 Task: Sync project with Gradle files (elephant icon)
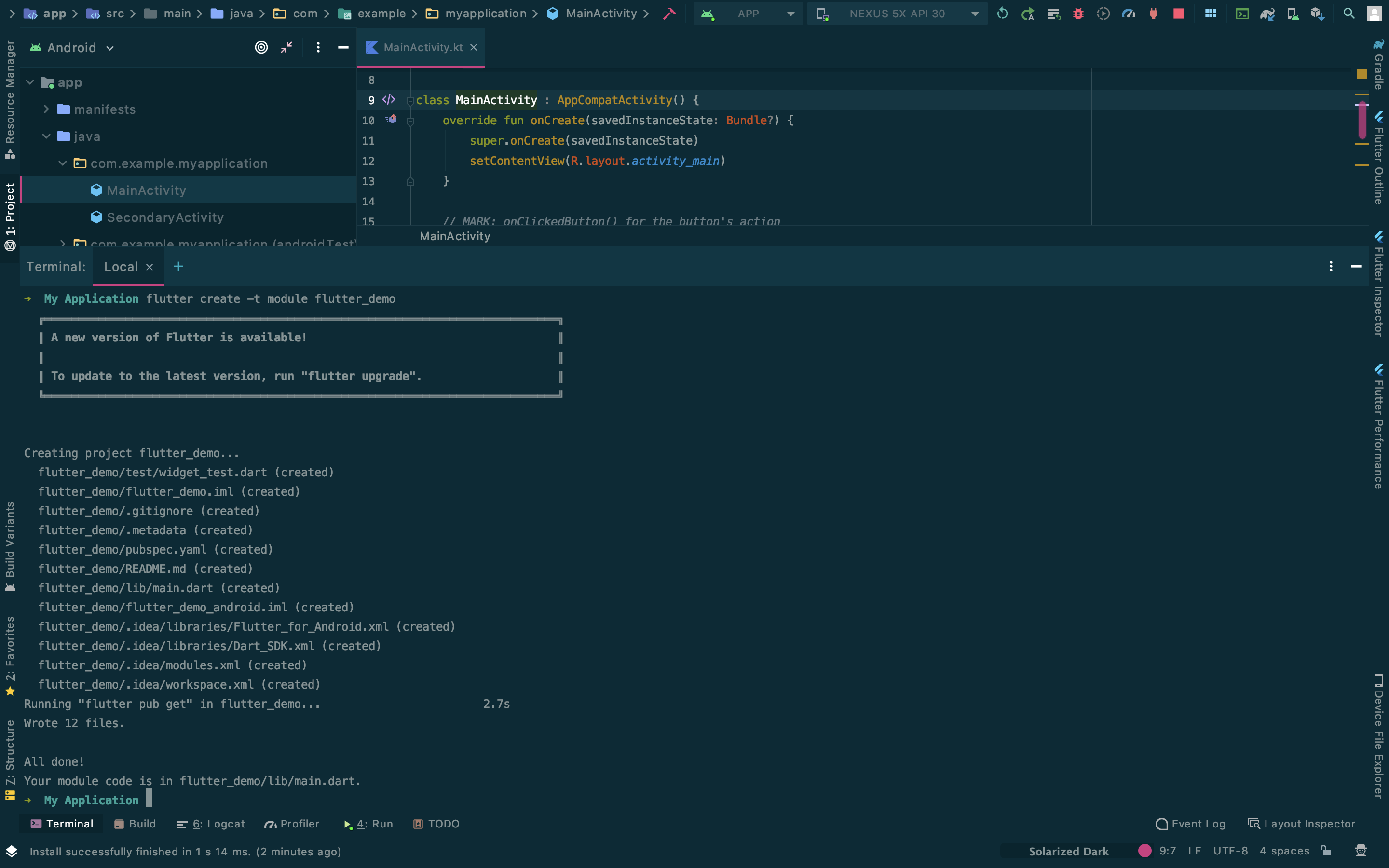click(1268, 13)
